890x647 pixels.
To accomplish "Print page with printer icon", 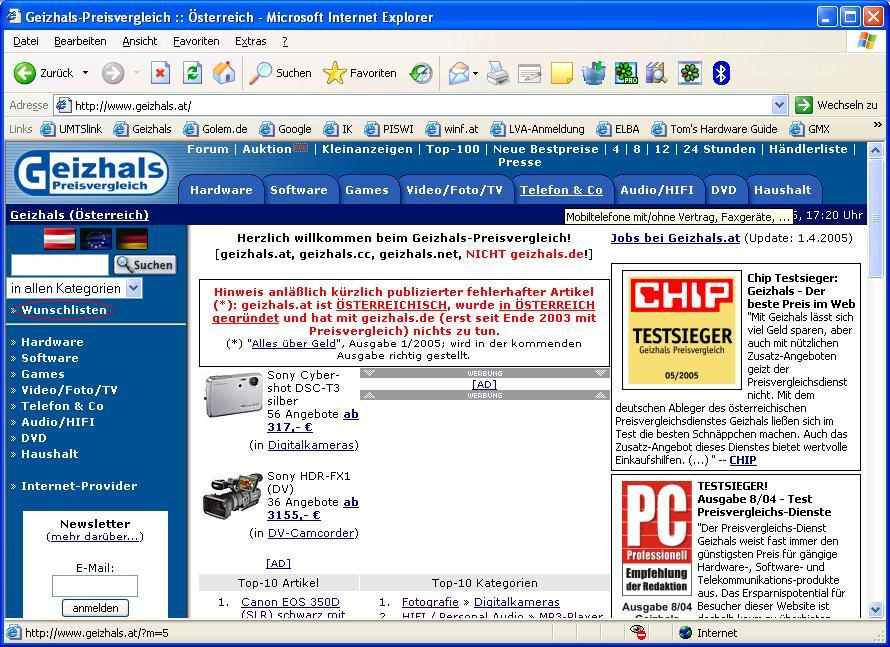I will point(498,73).
